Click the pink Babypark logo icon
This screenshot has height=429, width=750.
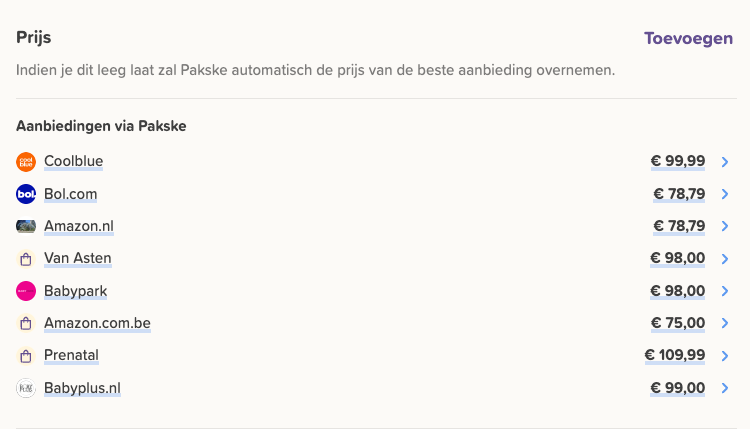tap(26, 291)
